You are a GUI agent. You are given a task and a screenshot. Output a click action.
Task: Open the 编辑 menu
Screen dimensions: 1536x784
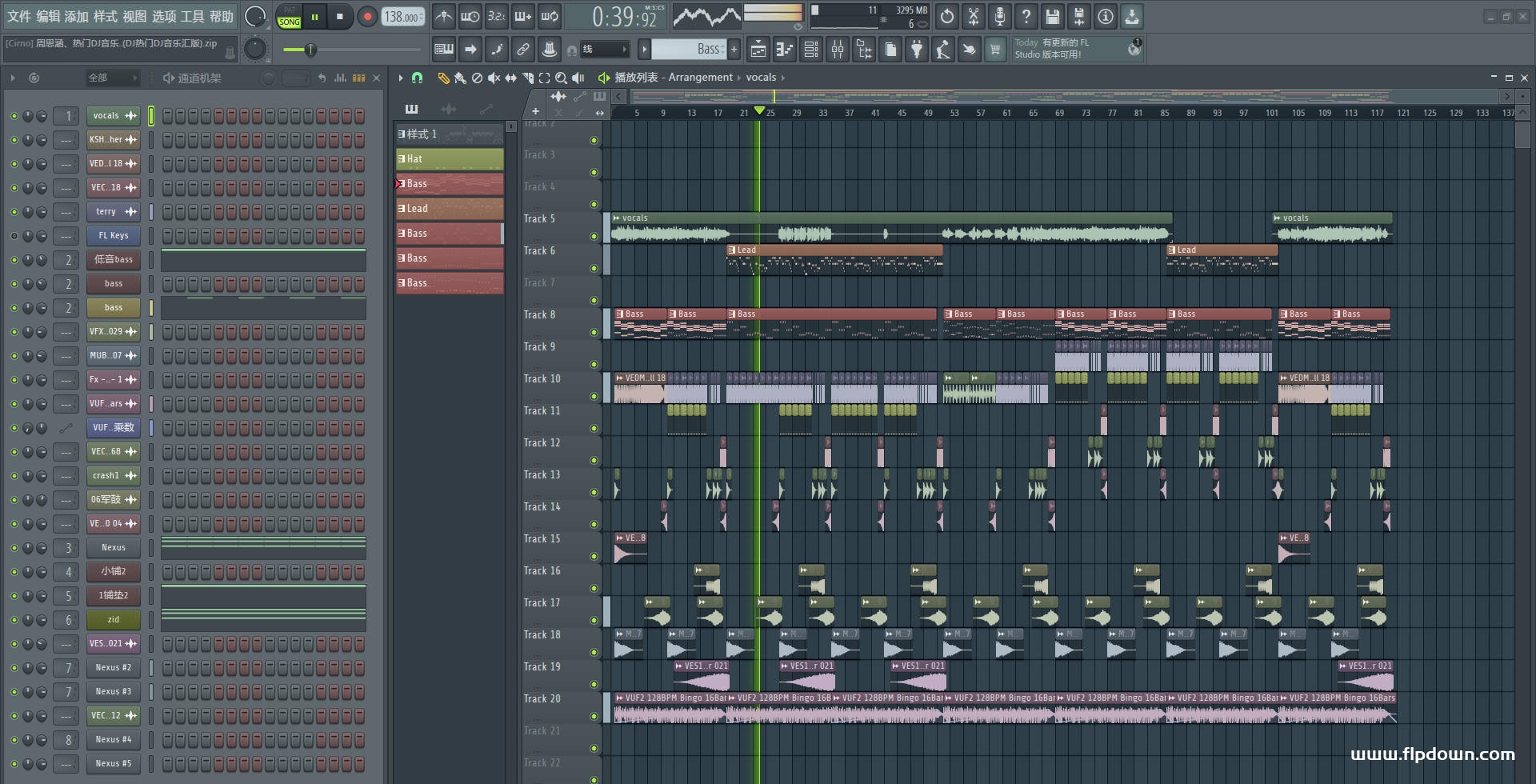[x=48, y=16]
